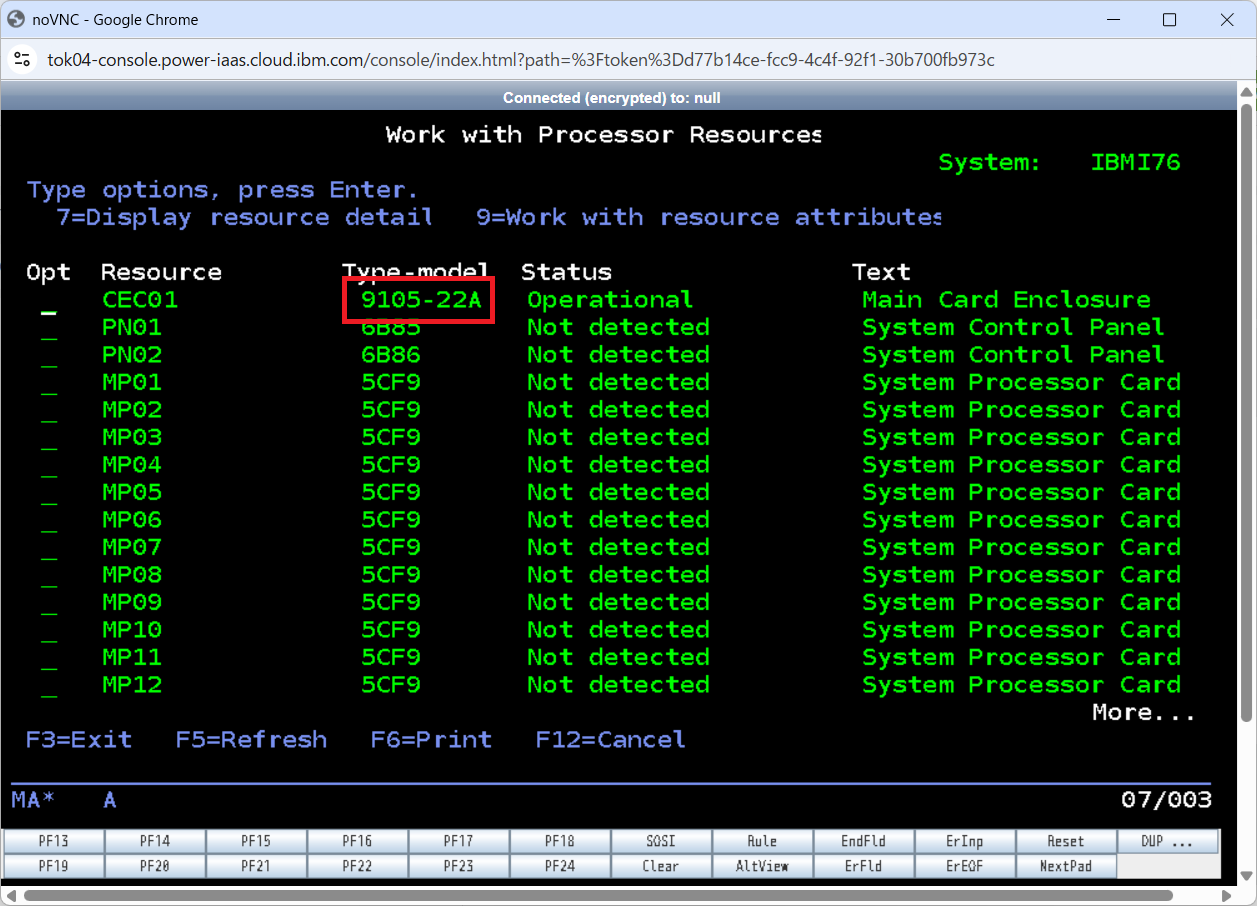Click Not detected status for PN01
The height and width of the screenshot is (906, 1257).
click(618, 327)
